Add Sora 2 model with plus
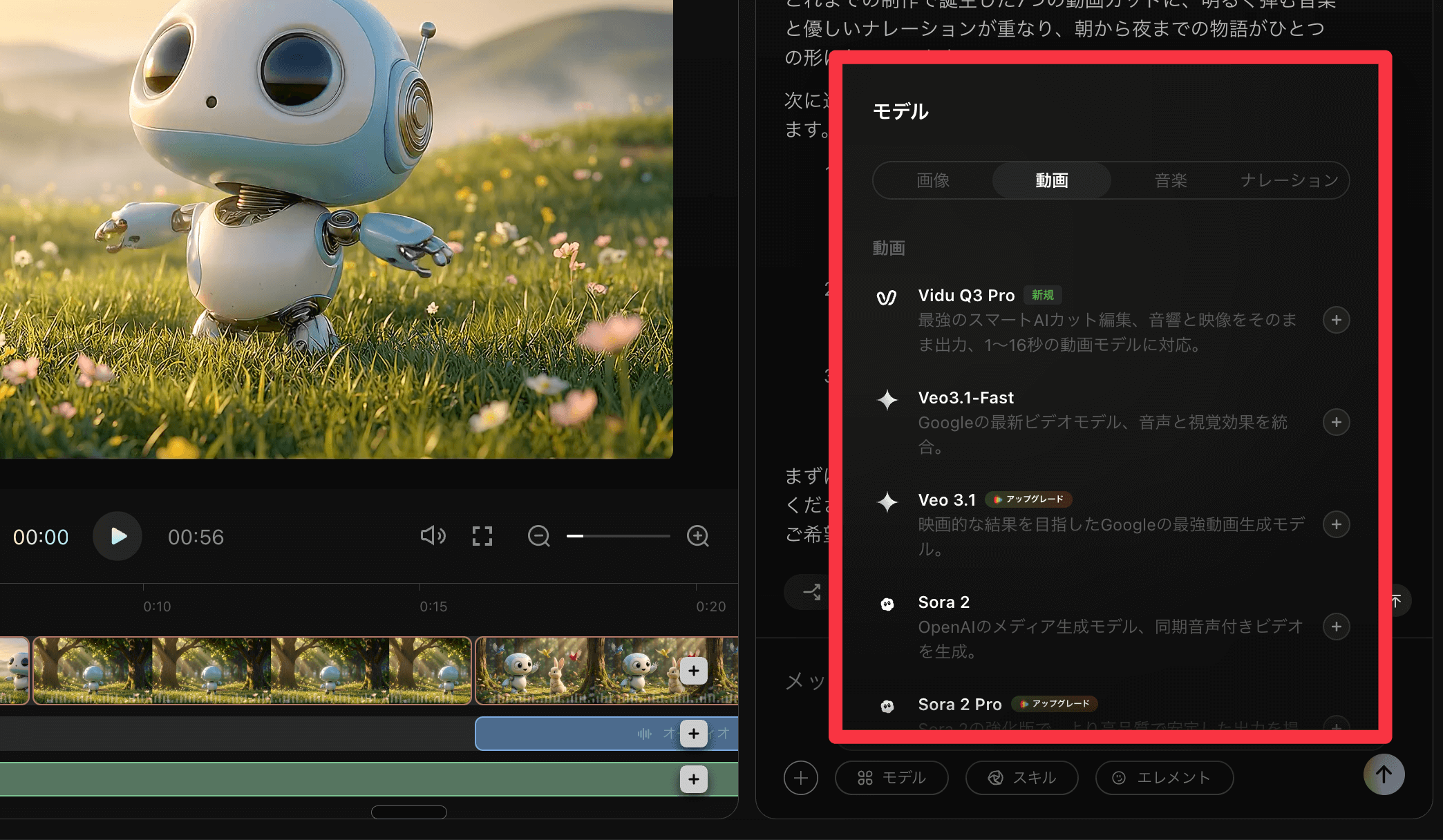 tap(1336, 627)
